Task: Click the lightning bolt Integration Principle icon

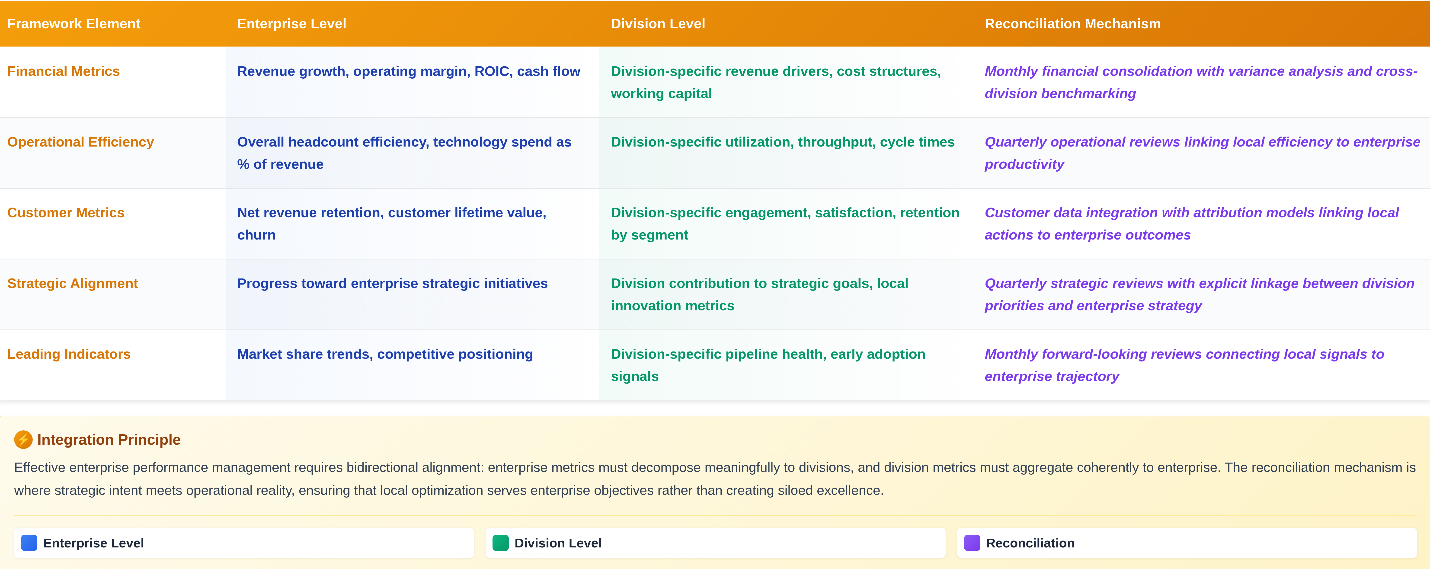Action: [x=23, y=440]
